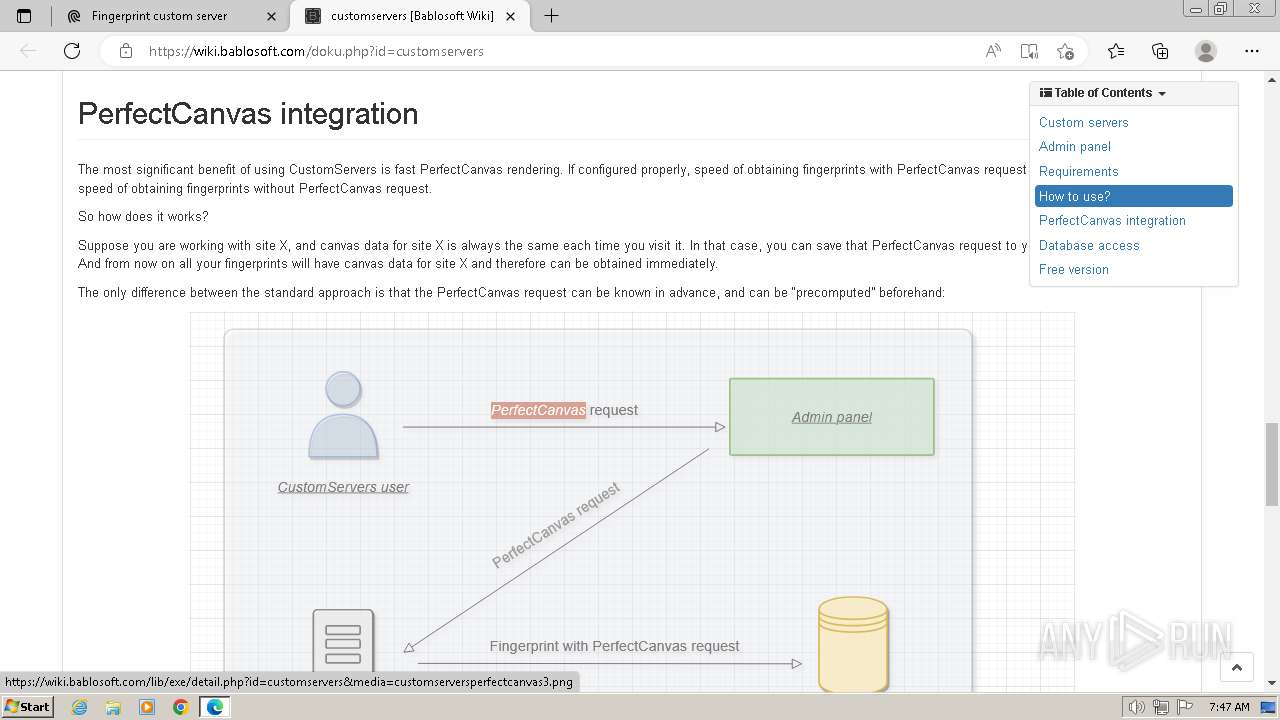Viewport: 1280px width, 720px height.
Task: Click the back to top arrow button
Action: click(1237, 667)
